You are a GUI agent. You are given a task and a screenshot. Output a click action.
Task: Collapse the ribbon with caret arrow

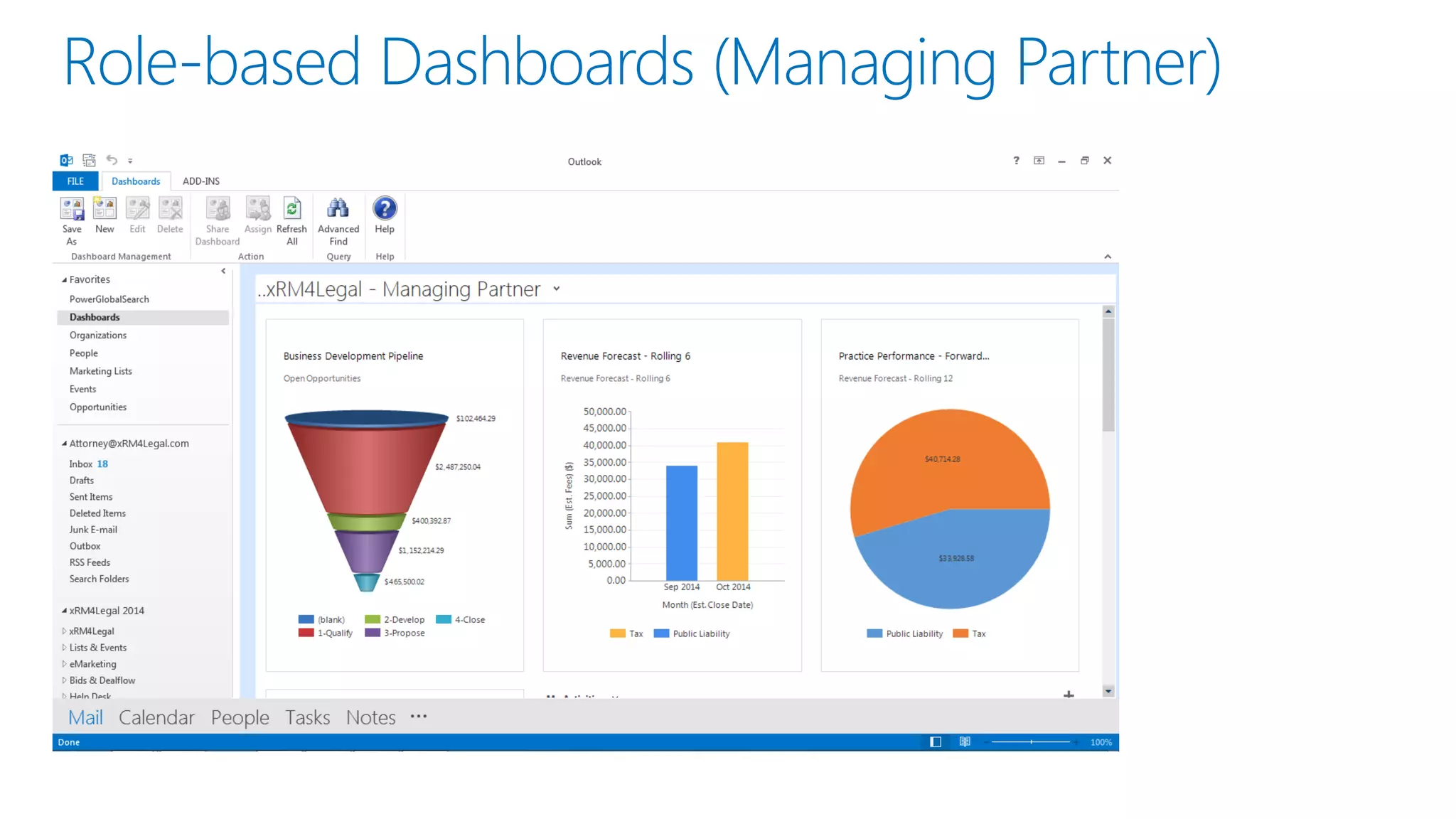tap(1108, 257)
